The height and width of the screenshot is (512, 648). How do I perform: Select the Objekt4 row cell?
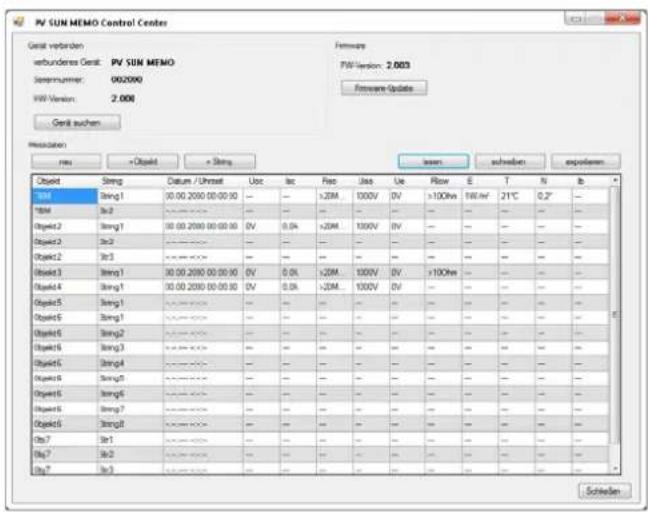[x=65, y=287]
